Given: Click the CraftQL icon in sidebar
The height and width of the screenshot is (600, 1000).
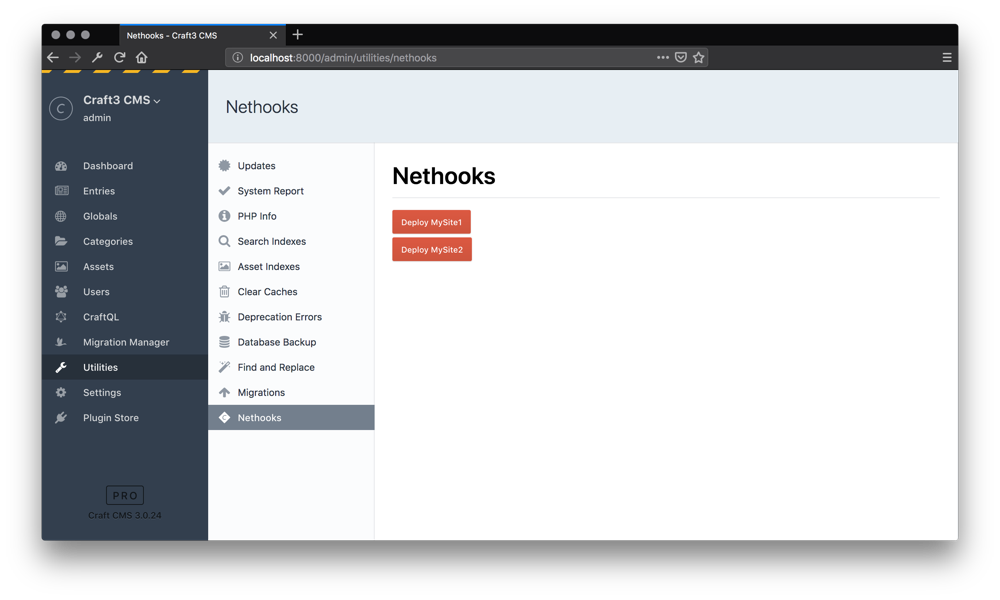Looking at the screenshot, I should click(61, 317).
